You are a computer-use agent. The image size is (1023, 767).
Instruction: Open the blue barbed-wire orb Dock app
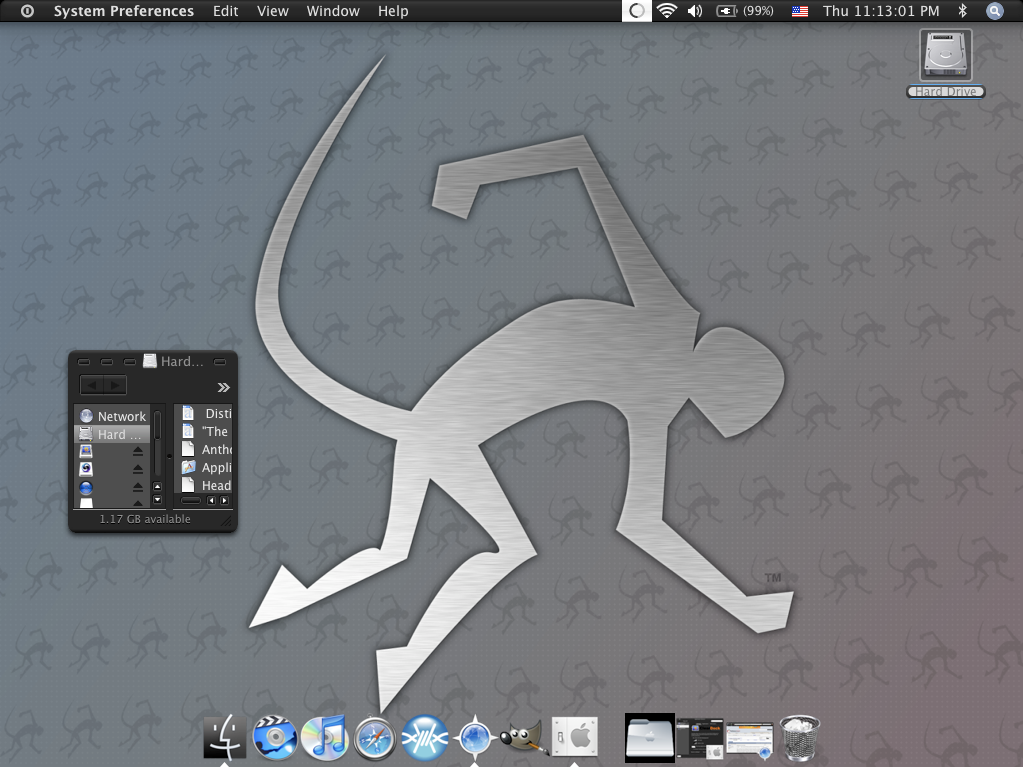[425, 738]
